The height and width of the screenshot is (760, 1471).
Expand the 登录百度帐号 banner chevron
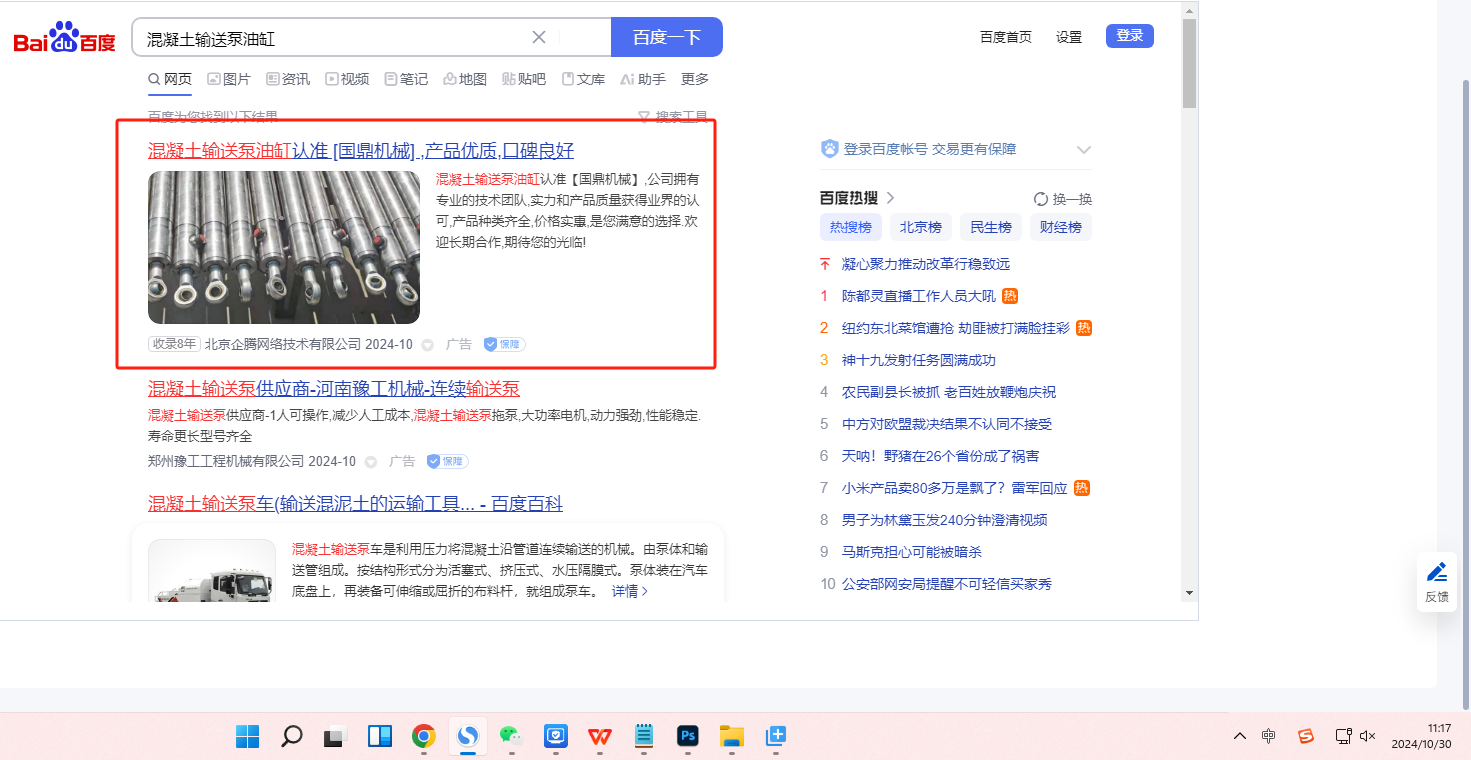pyautogui.click(x=1083, y=150)
